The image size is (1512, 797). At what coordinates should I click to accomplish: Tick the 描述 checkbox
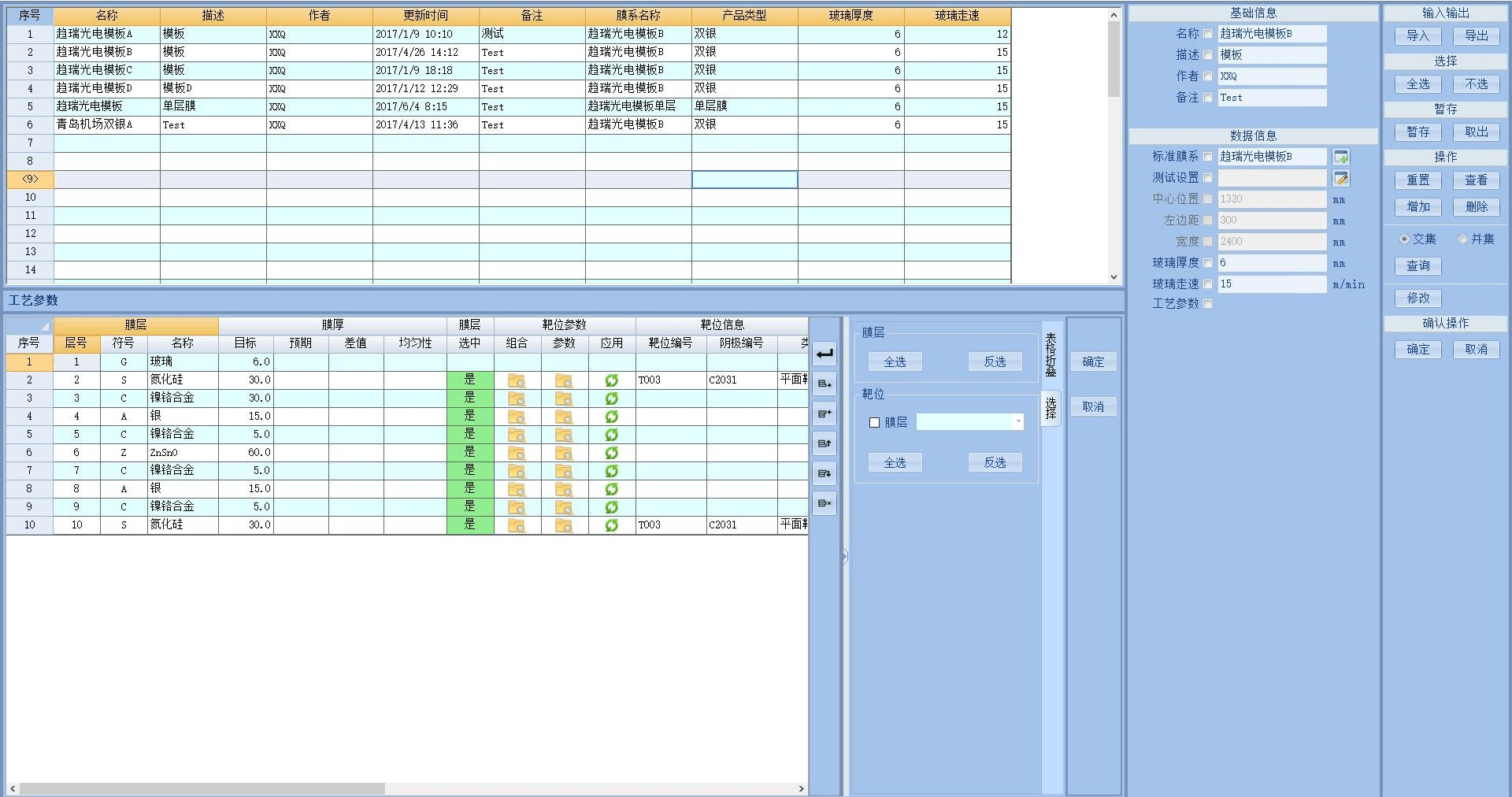coord(1208,55)
